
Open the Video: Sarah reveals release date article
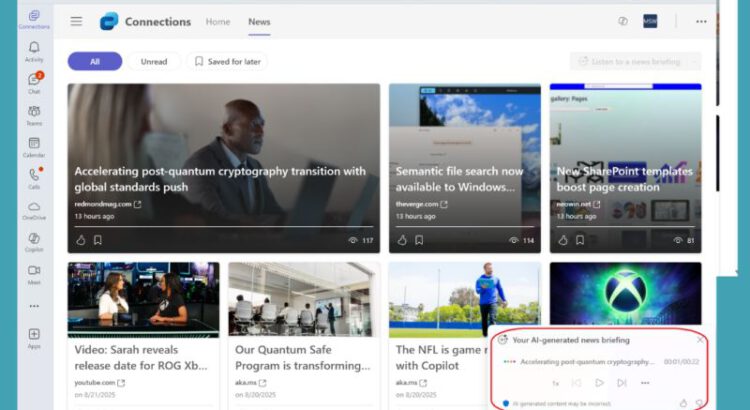(x=141, y=357)
